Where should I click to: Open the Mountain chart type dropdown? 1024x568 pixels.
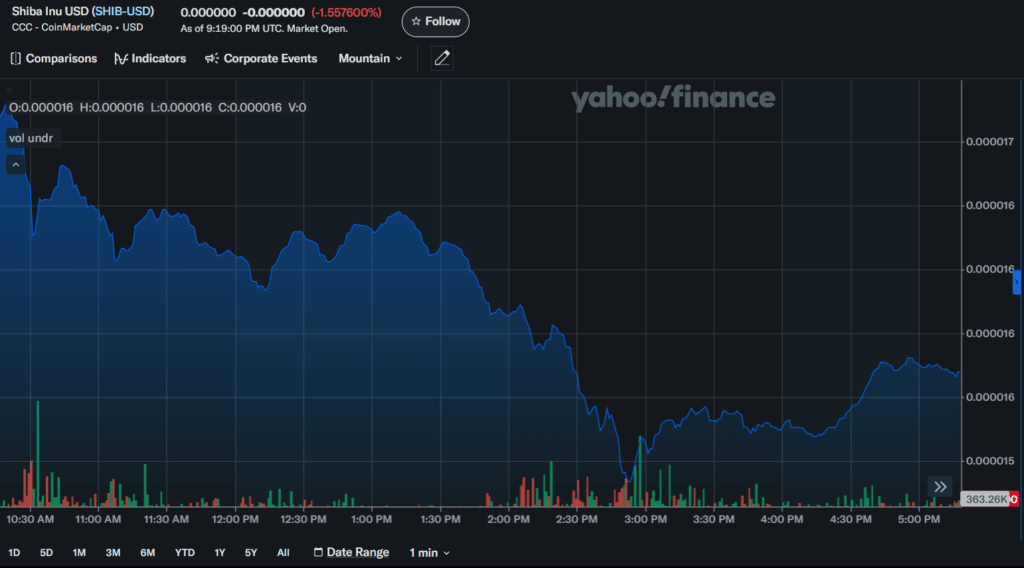[370, 59]
